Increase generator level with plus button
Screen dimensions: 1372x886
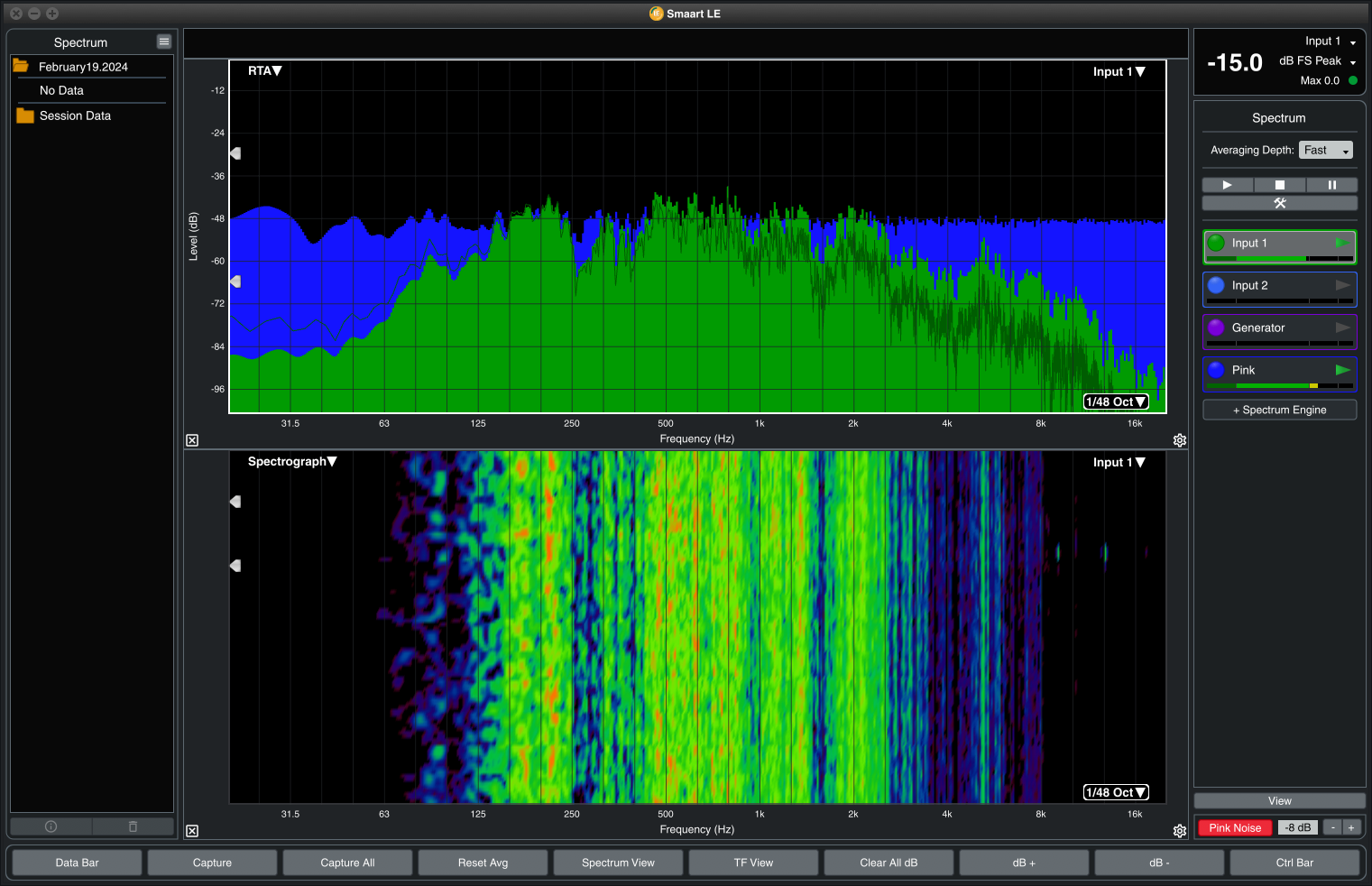[x=1350, y=827]
